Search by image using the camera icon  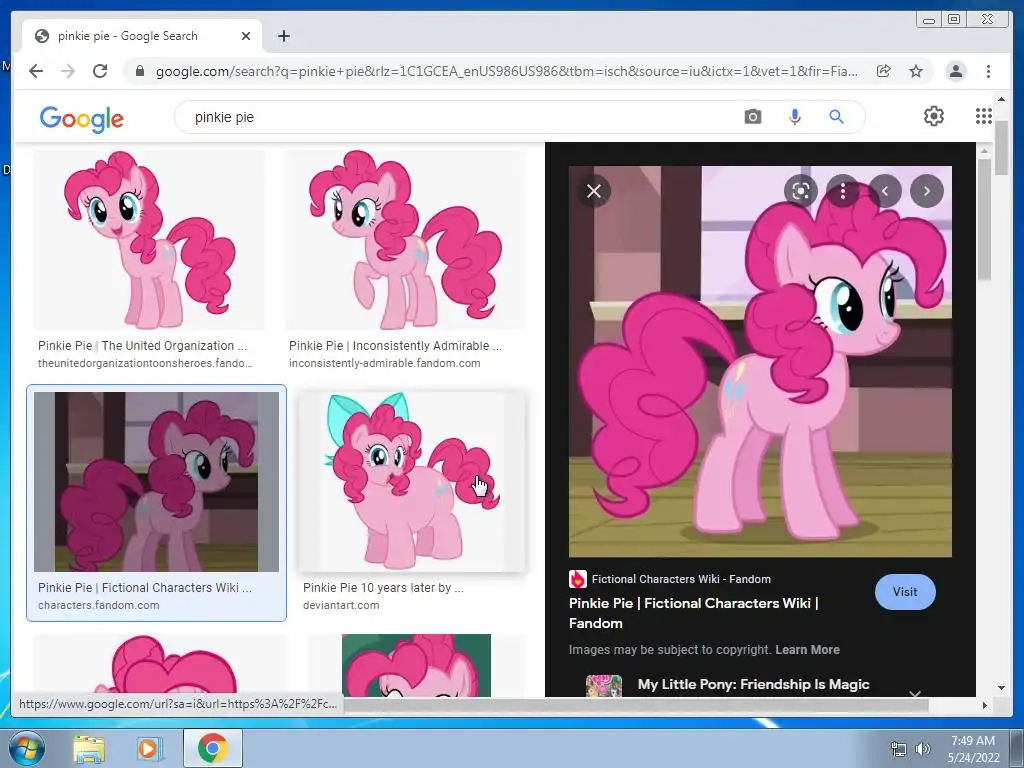(x=753, y=117)
